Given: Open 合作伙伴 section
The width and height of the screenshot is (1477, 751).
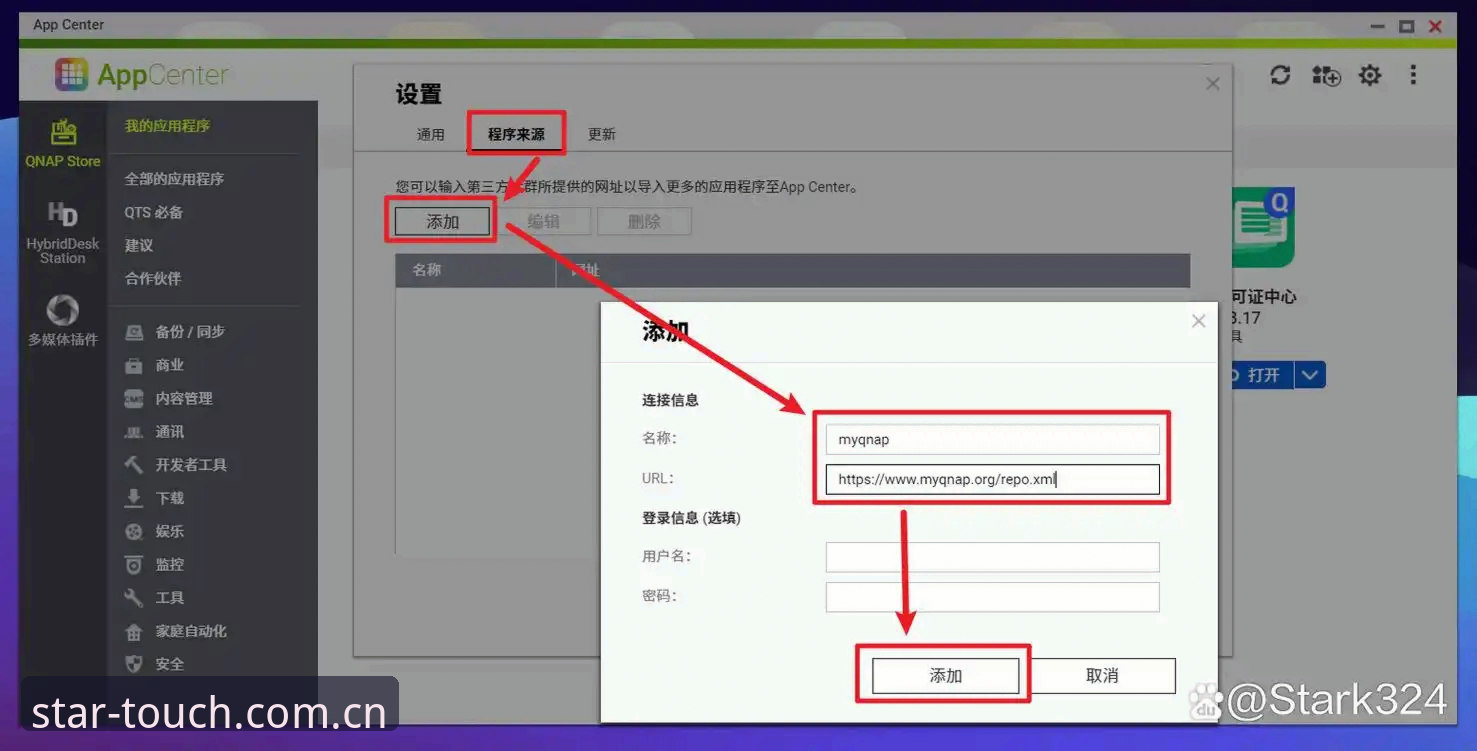Looking at the screenshot, I should (153, 278).
